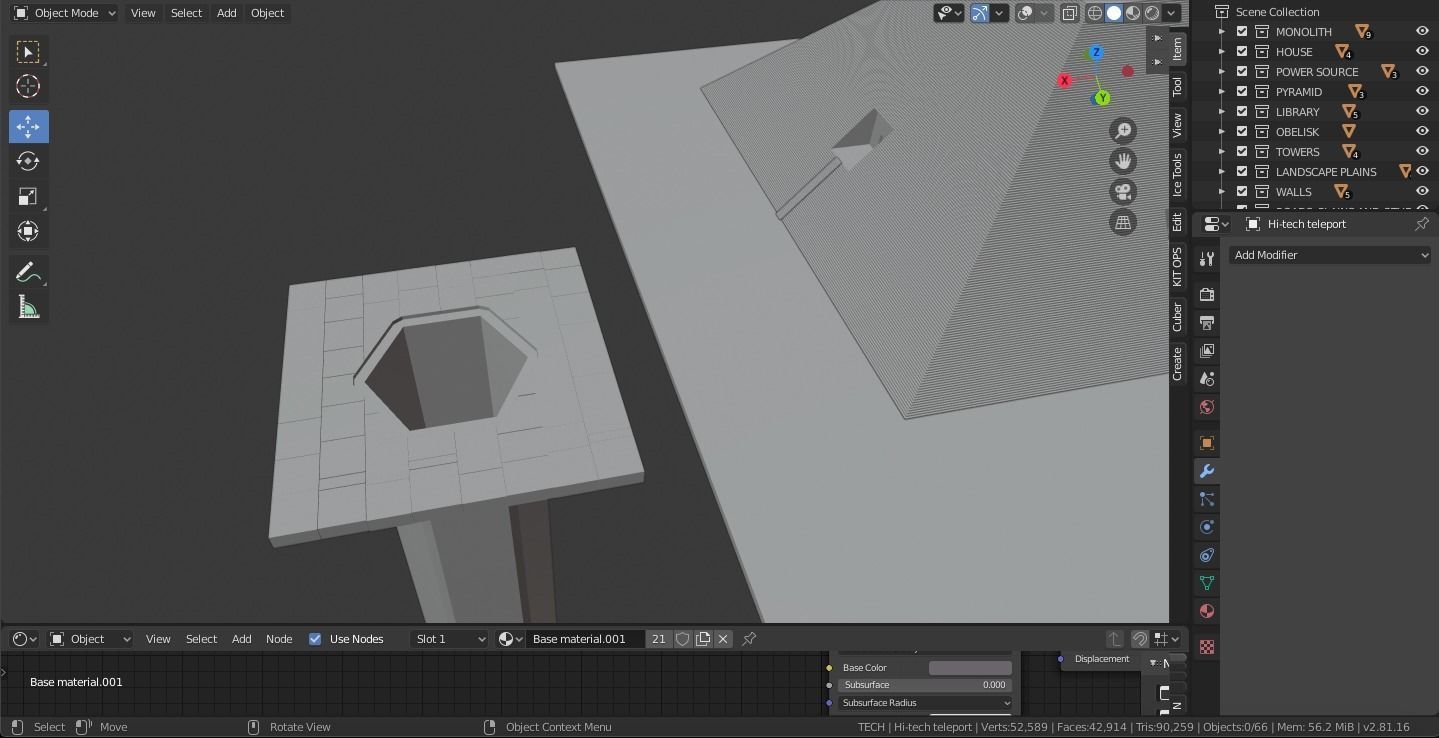1439x738 pixels.
Task: Uncheck the Use Nodes checkbox
Action: [x=315, y=639]
